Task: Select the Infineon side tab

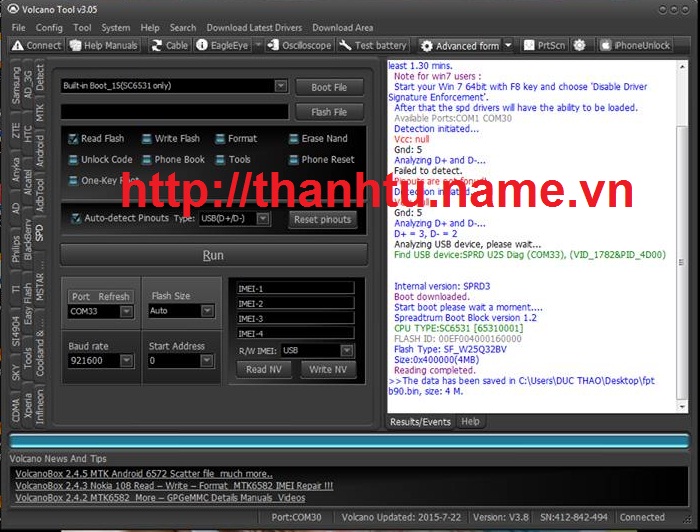Action: 39,406
